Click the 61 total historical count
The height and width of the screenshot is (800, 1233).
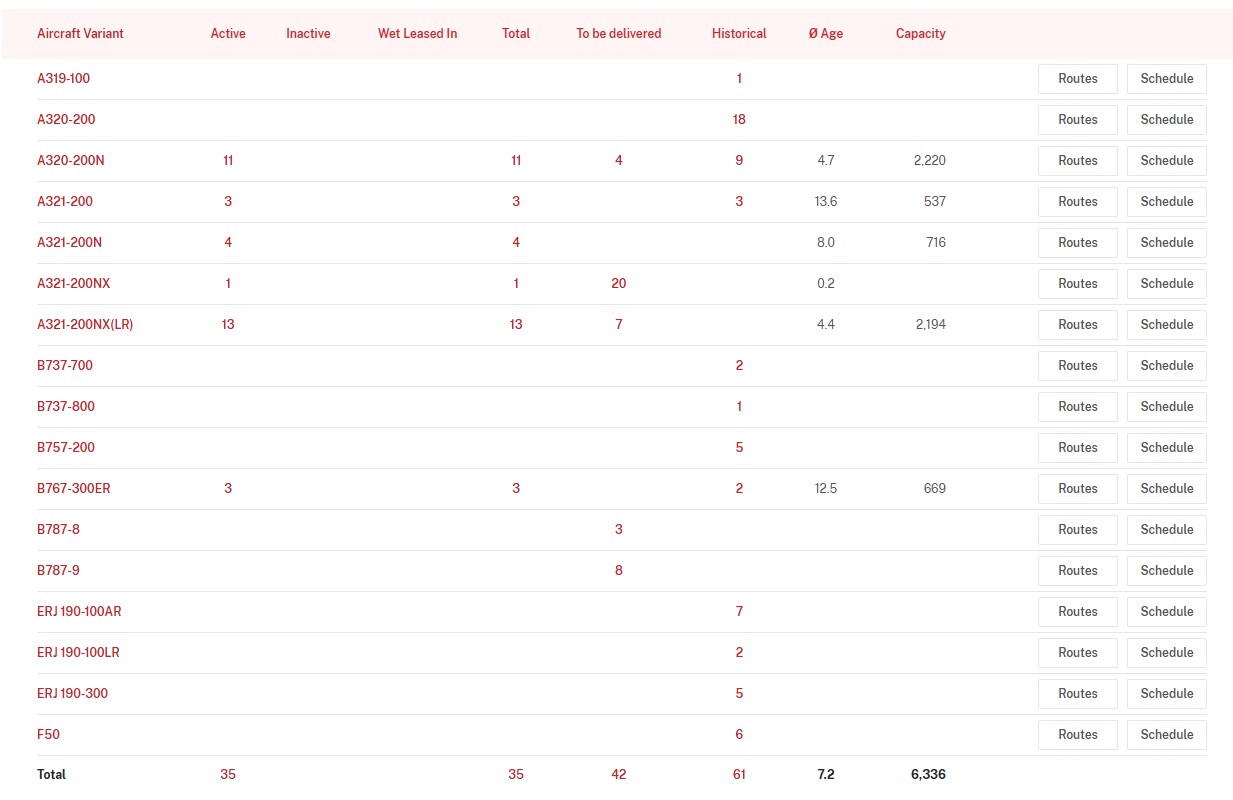point(739,774)
